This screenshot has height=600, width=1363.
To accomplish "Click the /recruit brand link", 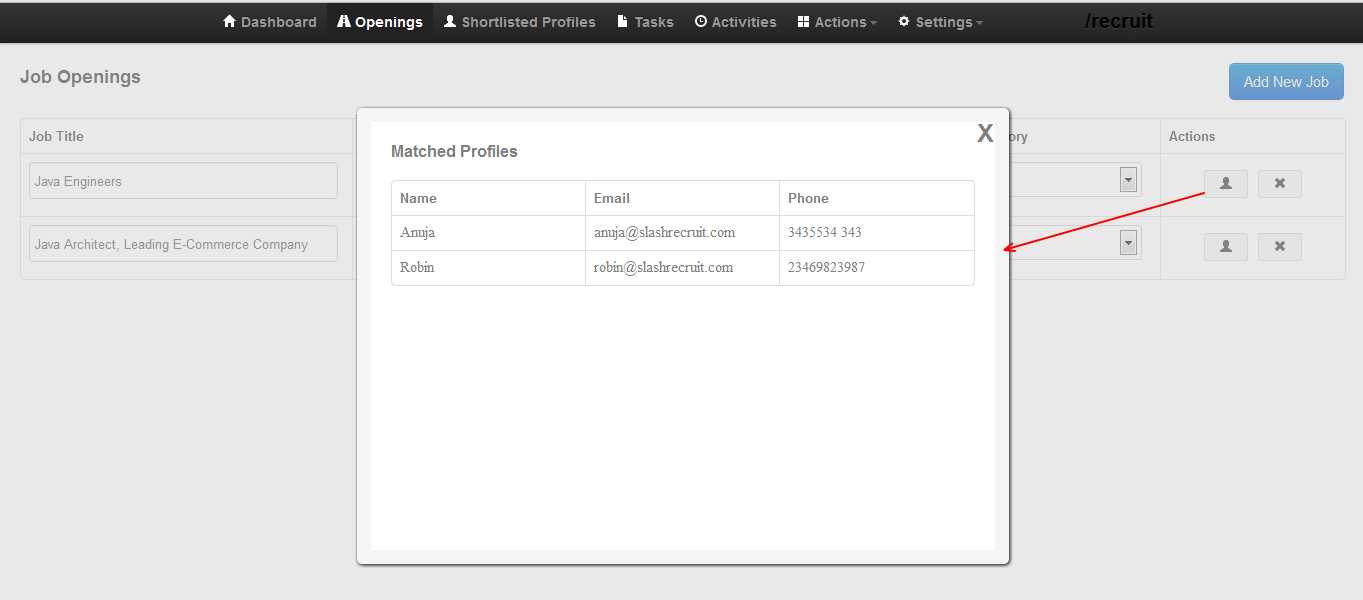I will (x=1118, y=21).
